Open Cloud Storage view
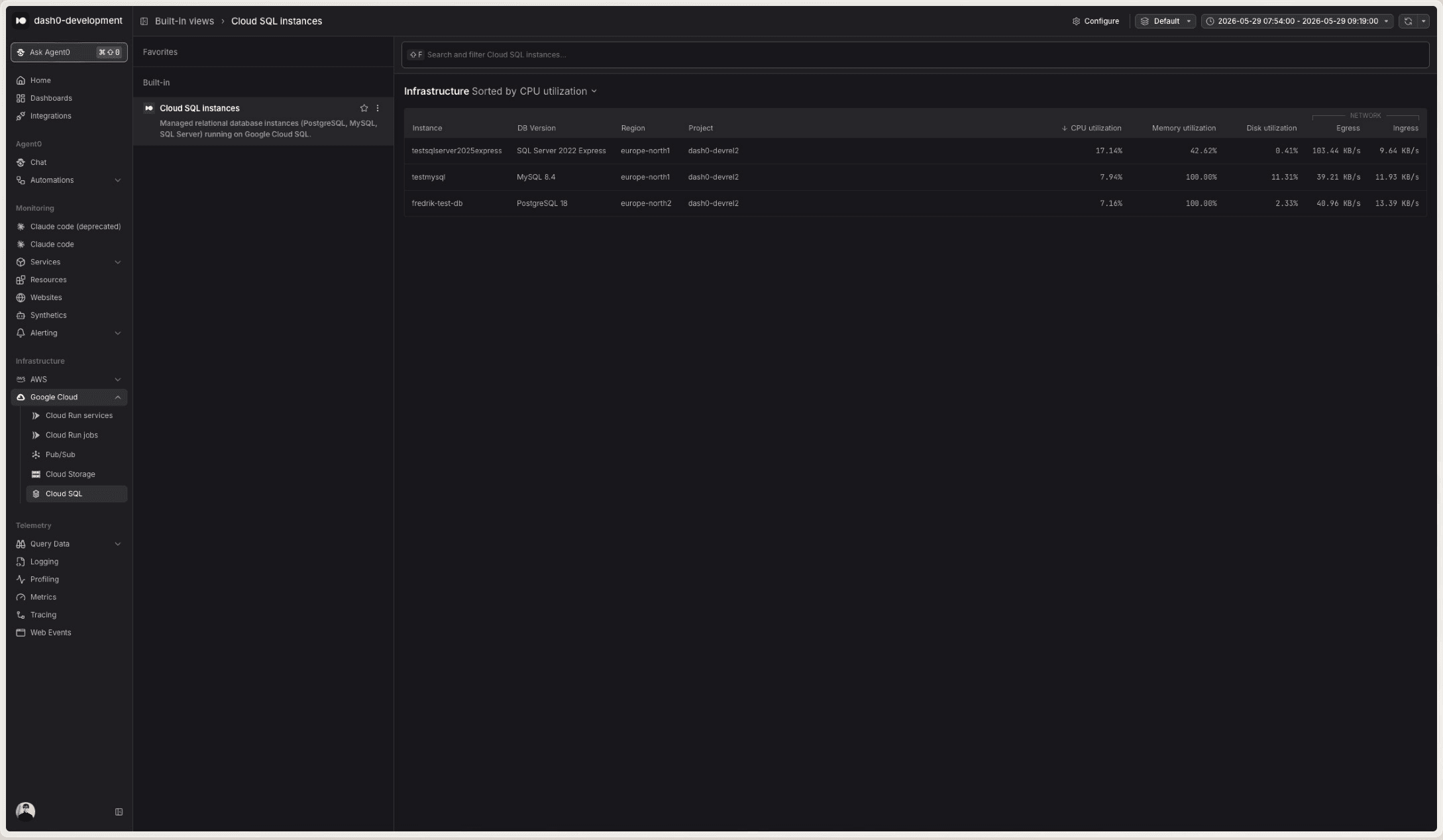This screenshot has width=1443, height=840. 76,474
